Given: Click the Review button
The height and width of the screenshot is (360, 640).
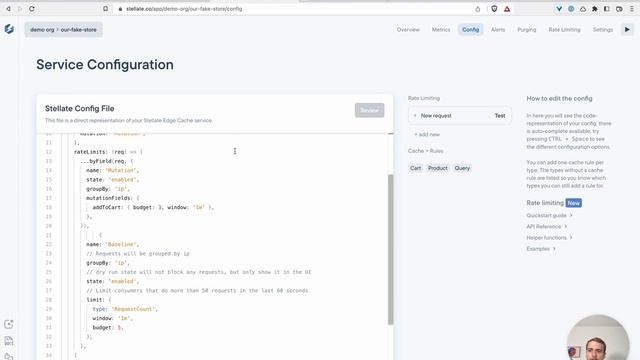Looking at the screenshot, I should pos(369,110).
